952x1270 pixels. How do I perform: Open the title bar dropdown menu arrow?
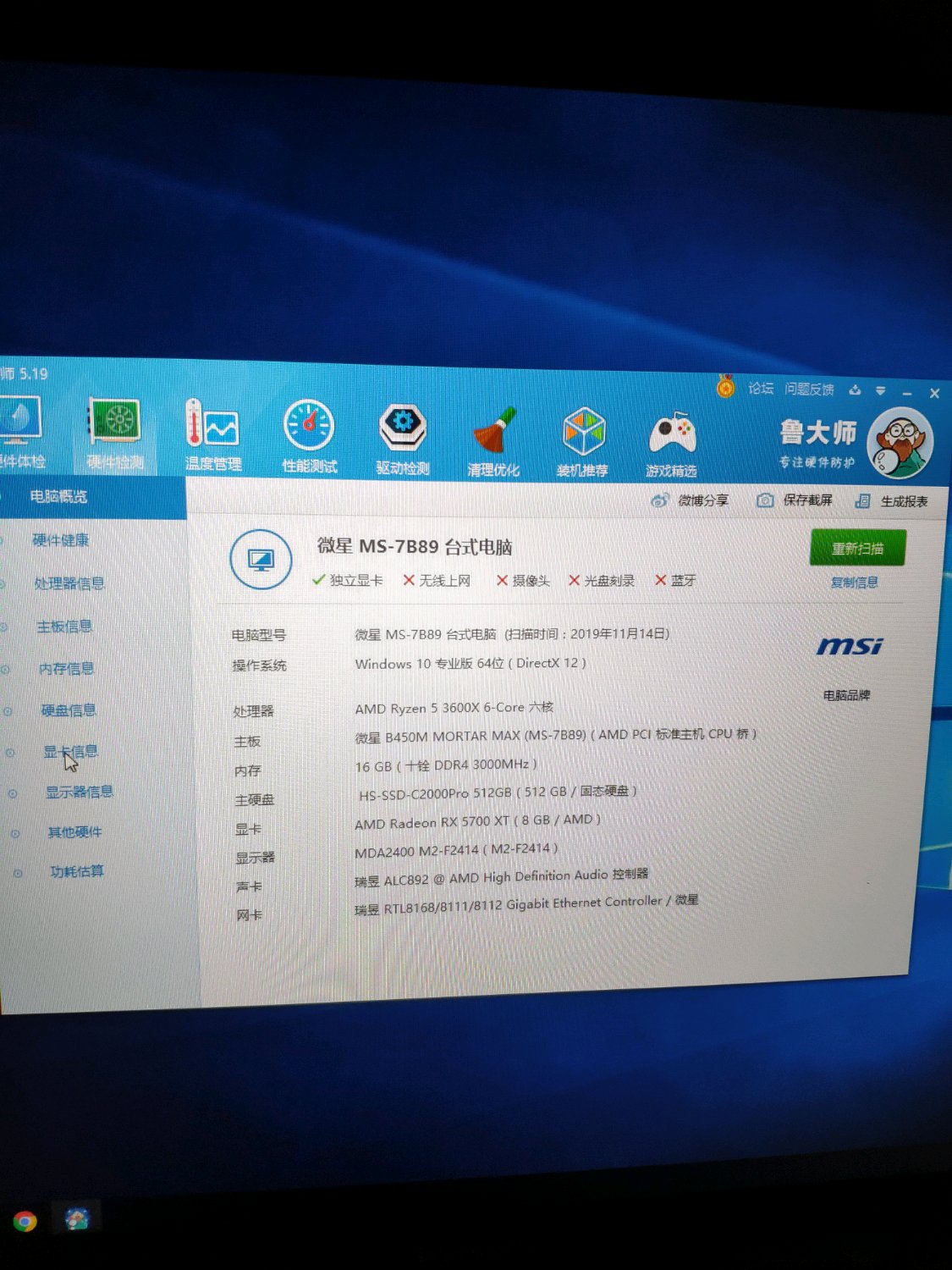point(881,391)
